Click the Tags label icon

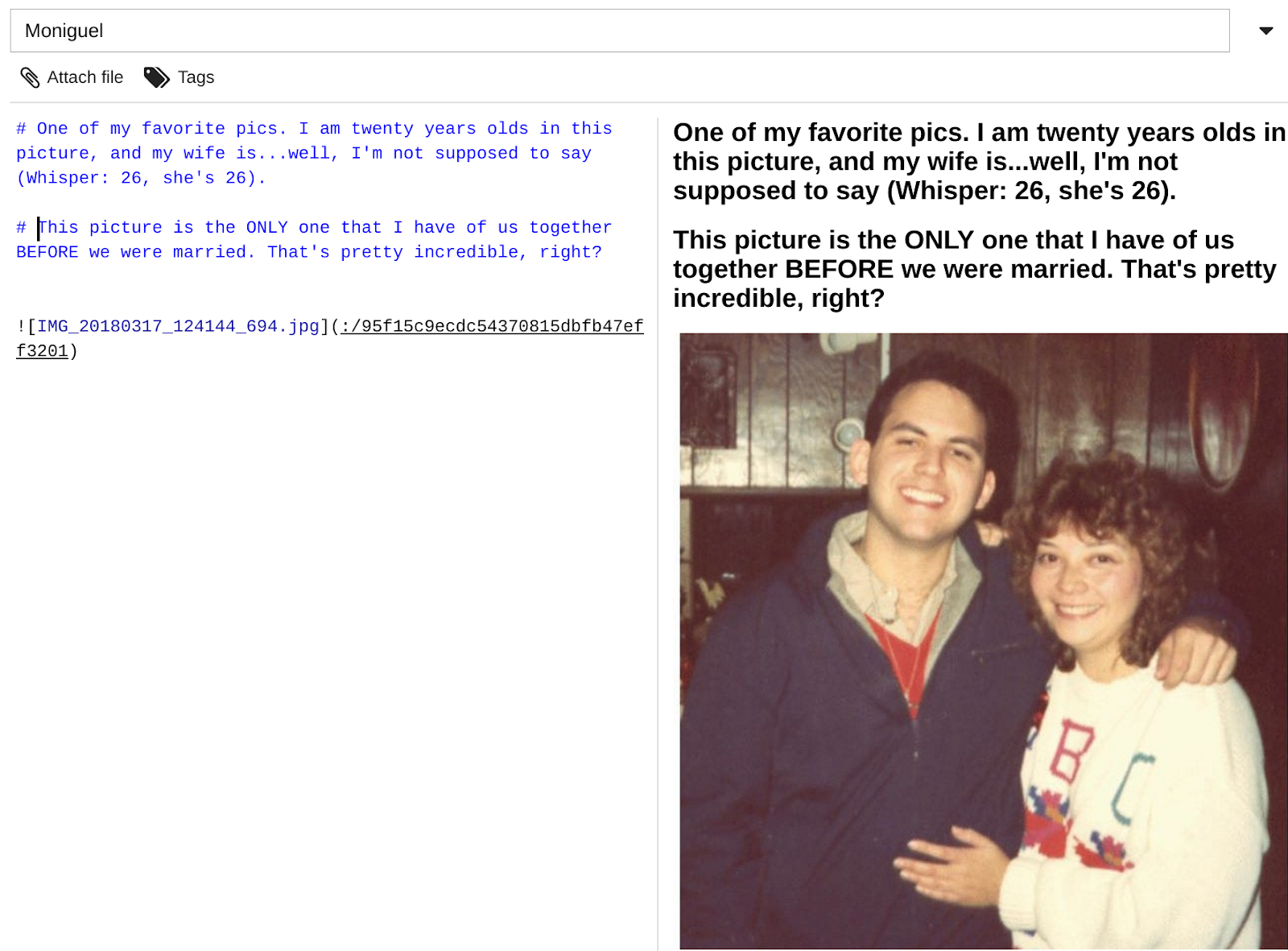tap(156, 77)
